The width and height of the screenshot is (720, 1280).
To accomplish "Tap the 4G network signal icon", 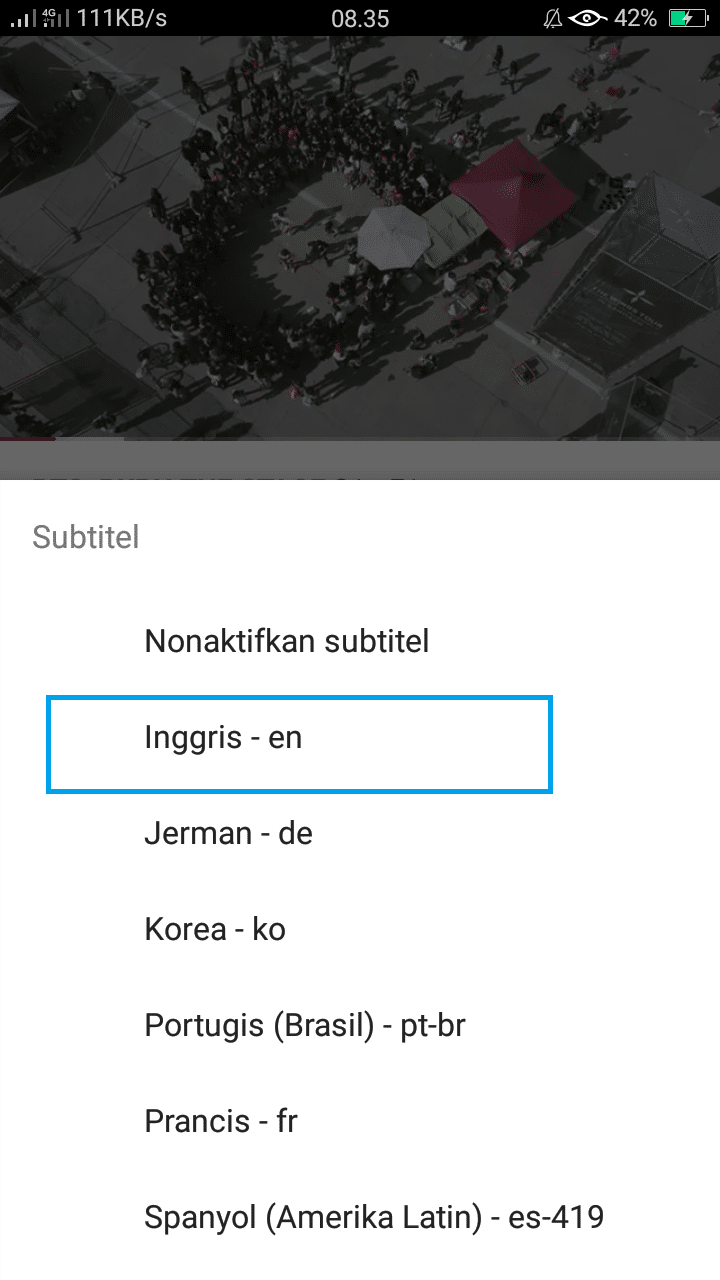I will 54,18.
